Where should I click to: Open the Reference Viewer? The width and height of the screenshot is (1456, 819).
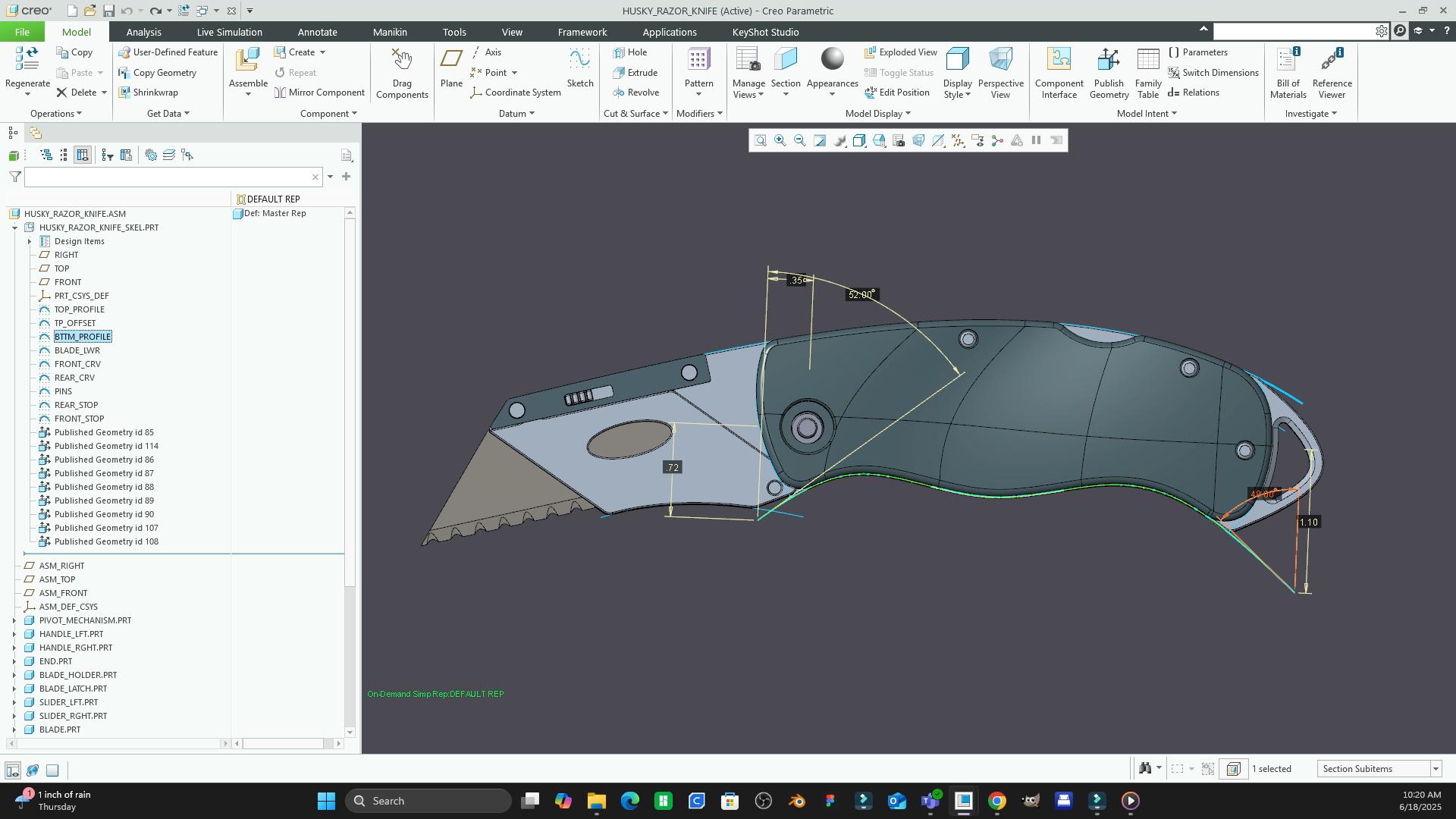point(1332,74)
